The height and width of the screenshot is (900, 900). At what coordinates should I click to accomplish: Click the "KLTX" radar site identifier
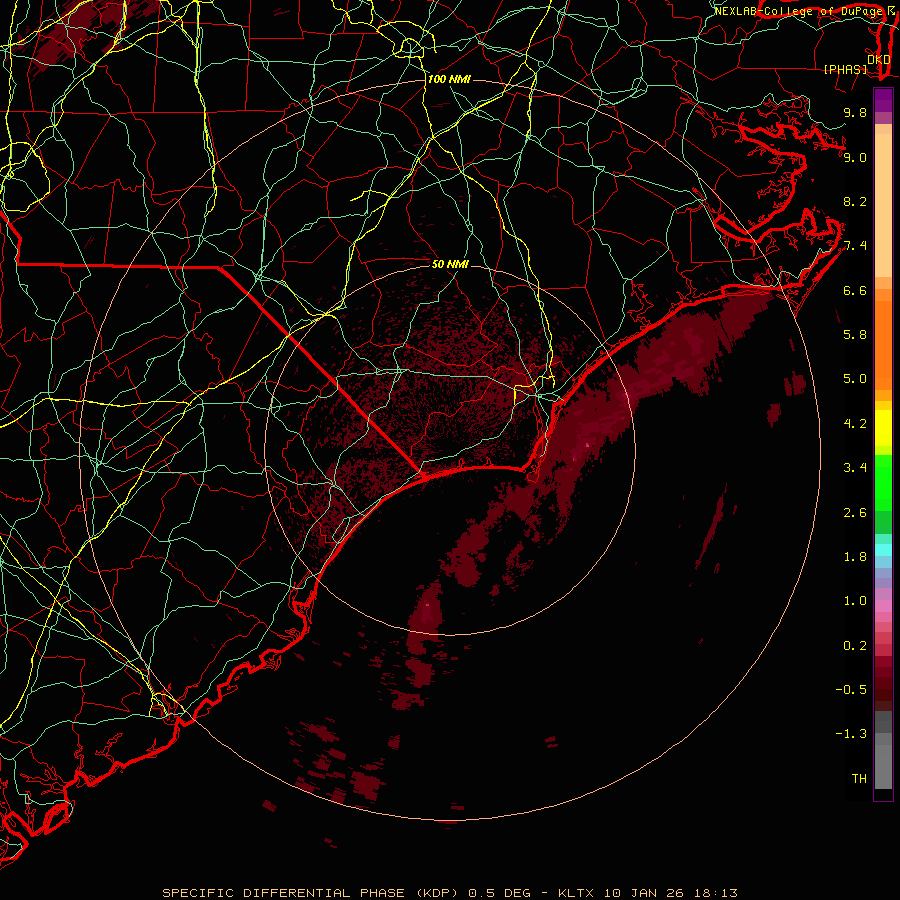pos(577,893)
